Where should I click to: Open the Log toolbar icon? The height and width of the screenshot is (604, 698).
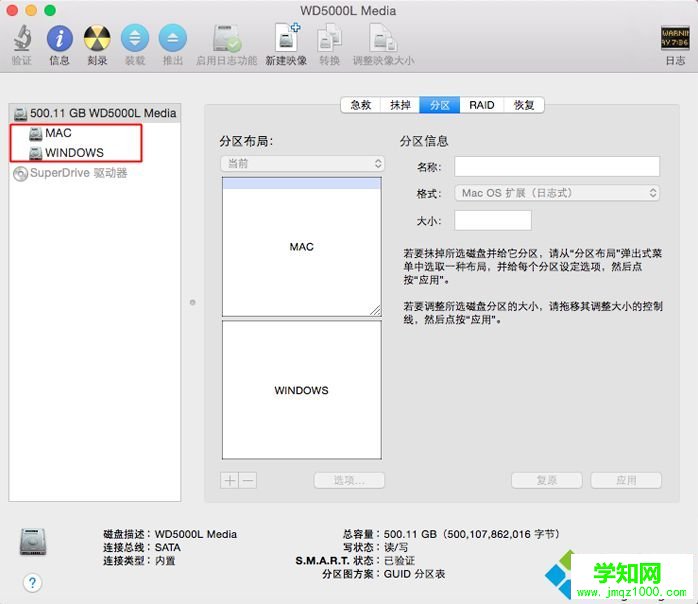(675, 38)
